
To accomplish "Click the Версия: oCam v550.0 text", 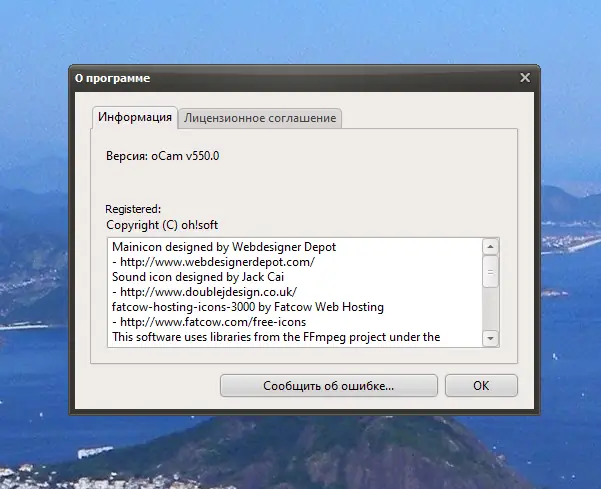I will pyautogui.click(x=163, y=156).
